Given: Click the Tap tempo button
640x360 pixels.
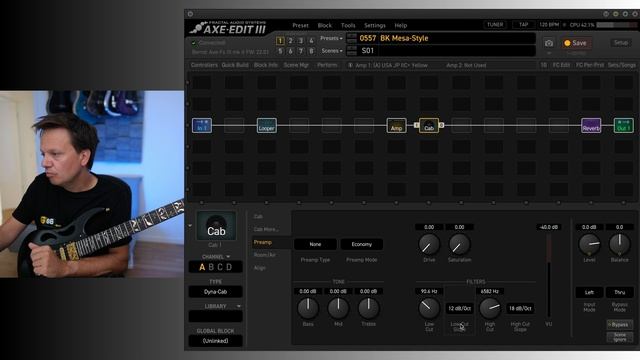Looking at the screenshot, I should [524, 25].
